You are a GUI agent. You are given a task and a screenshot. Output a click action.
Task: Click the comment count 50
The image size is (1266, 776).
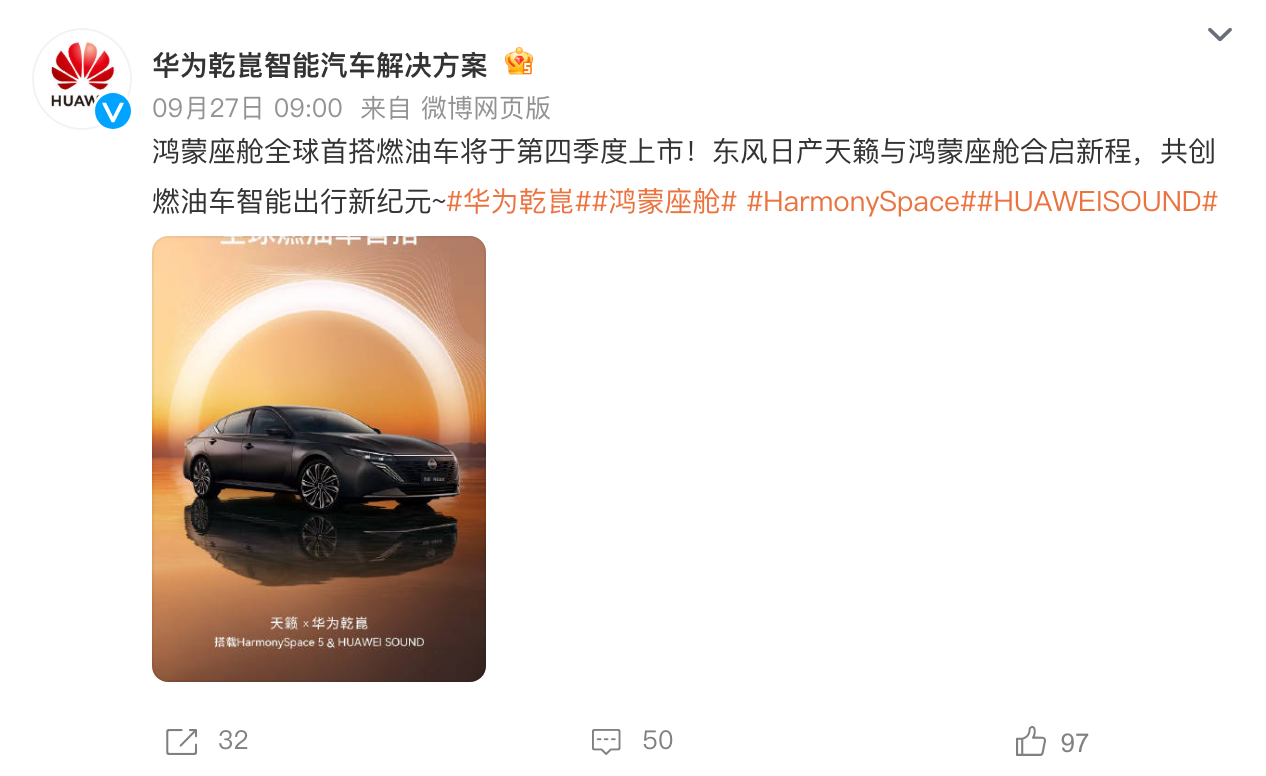click(657, 741)
